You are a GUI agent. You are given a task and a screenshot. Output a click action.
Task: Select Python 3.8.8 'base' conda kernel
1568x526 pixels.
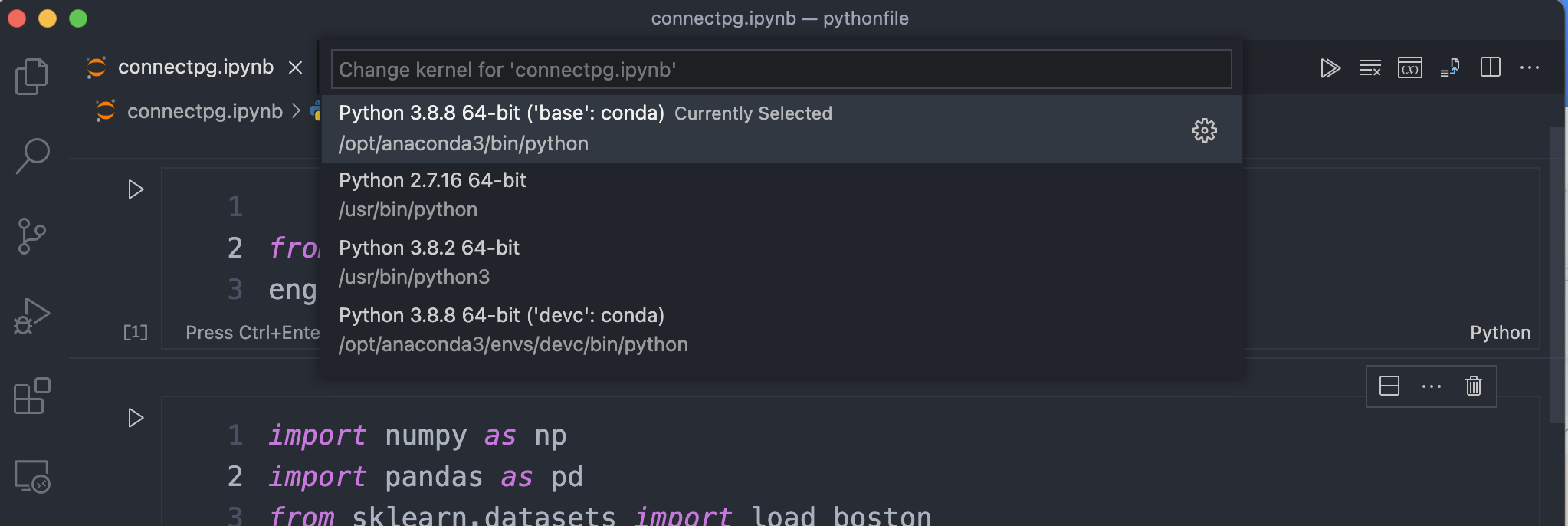(781, 128)
